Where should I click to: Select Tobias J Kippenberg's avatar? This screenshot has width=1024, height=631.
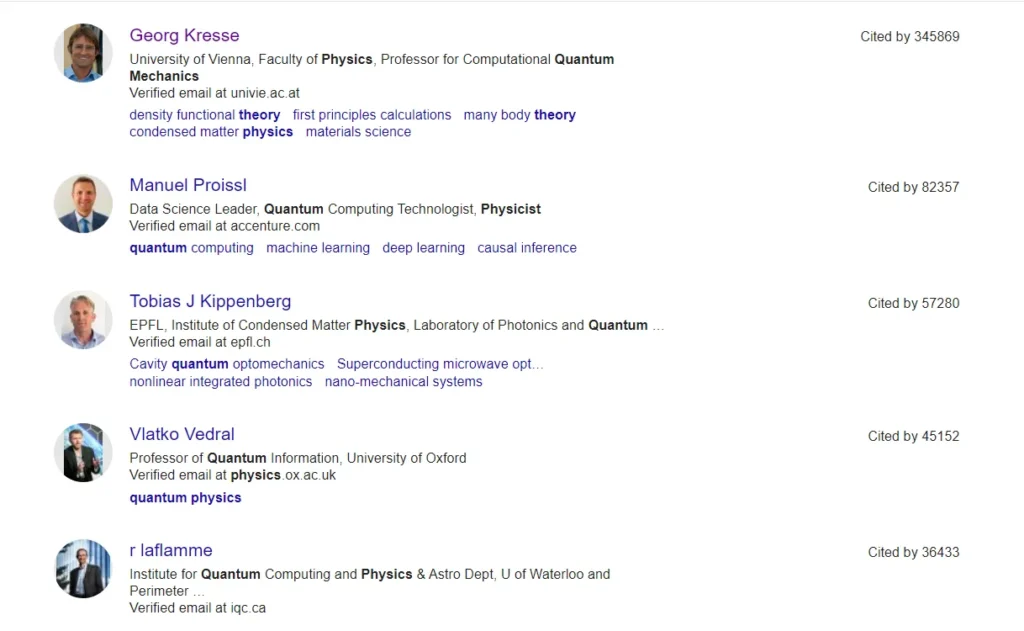click(83, 320)
